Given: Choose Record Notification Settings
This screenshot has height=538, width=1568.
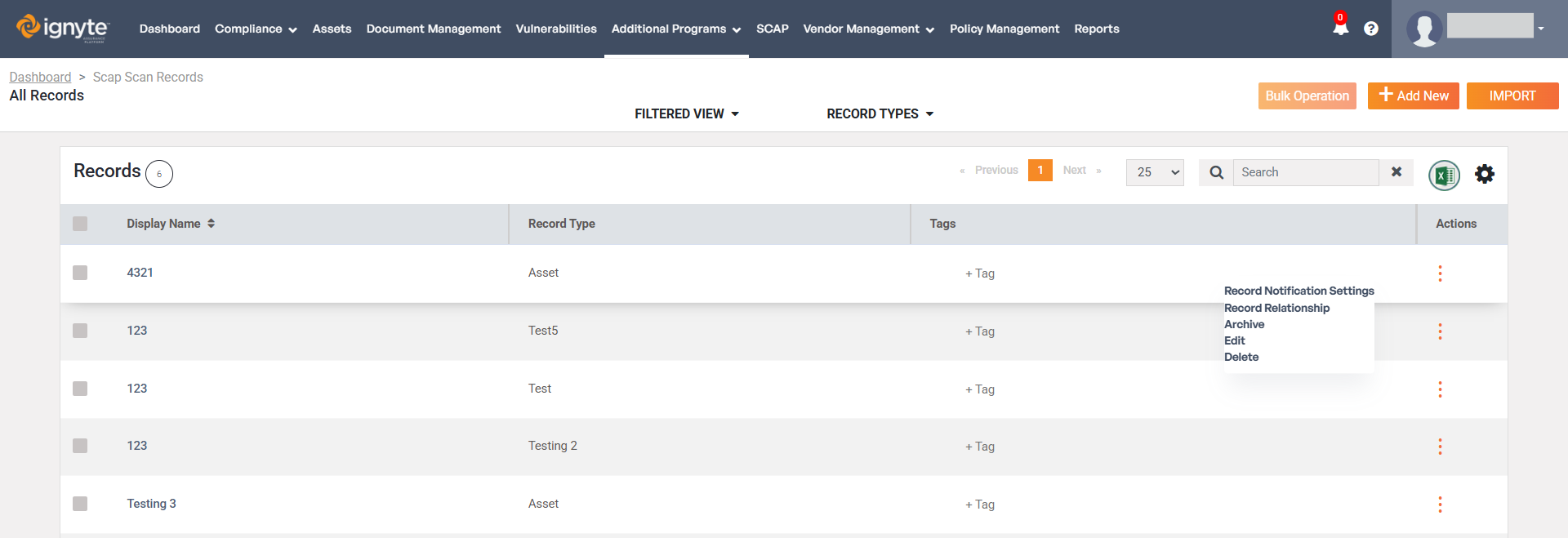Looking at the screenshot, I should 1298,291.
